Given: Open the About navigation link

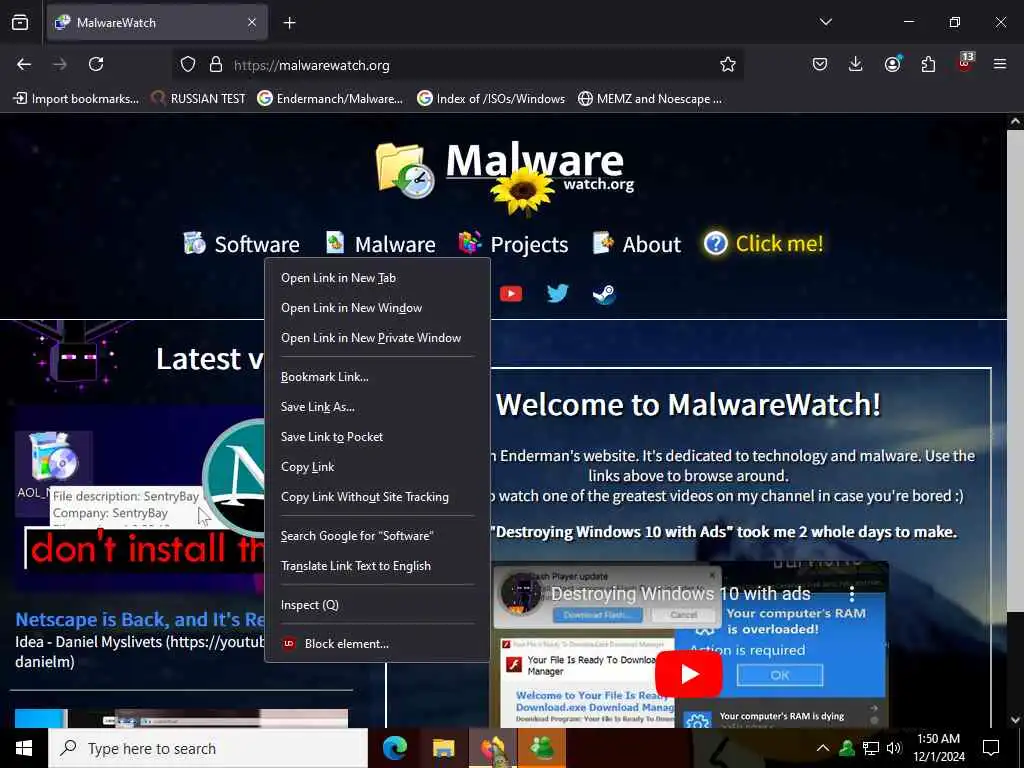Looking at the screenshot, I should 637,244.
